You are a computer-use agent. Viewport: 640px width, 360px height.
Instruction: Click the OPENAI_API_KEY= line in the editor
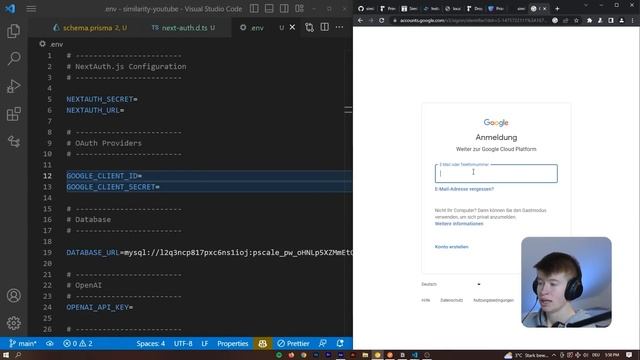(100, 307)
